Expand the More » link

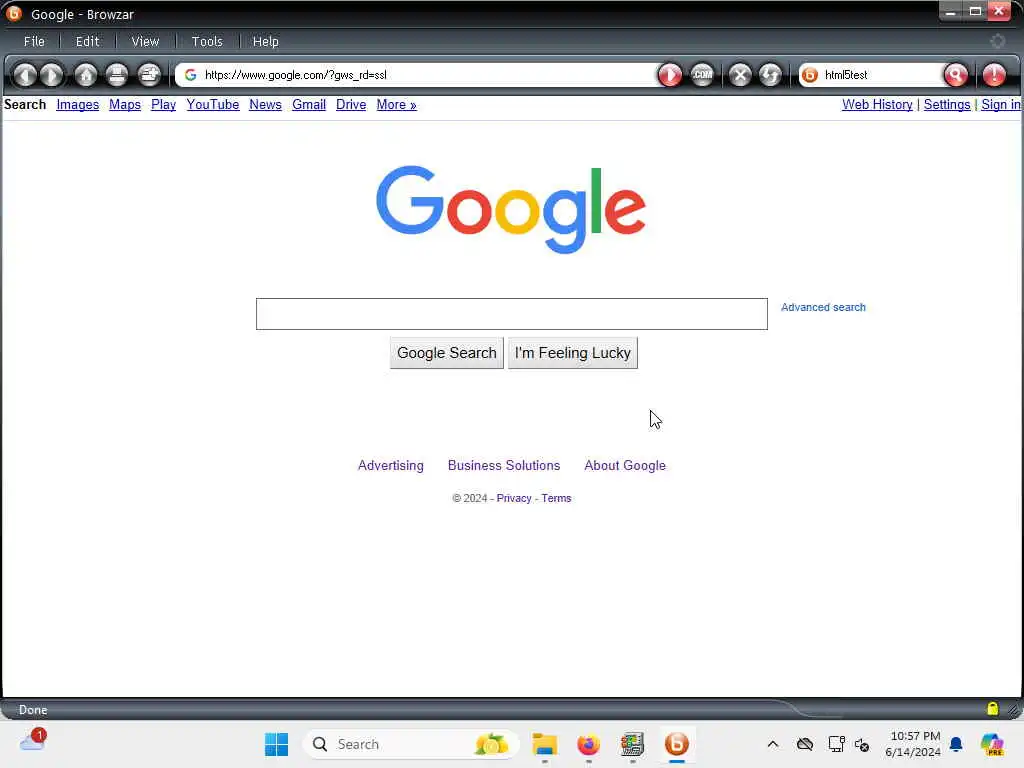(396, 104)
